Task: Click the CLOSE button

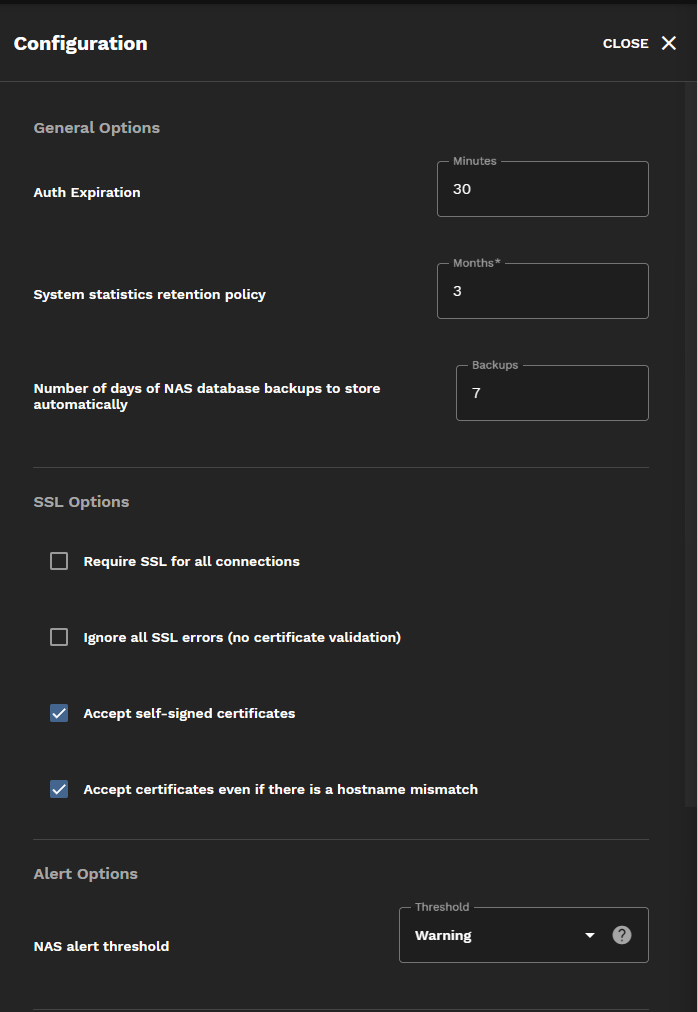Action: point(624,43)
